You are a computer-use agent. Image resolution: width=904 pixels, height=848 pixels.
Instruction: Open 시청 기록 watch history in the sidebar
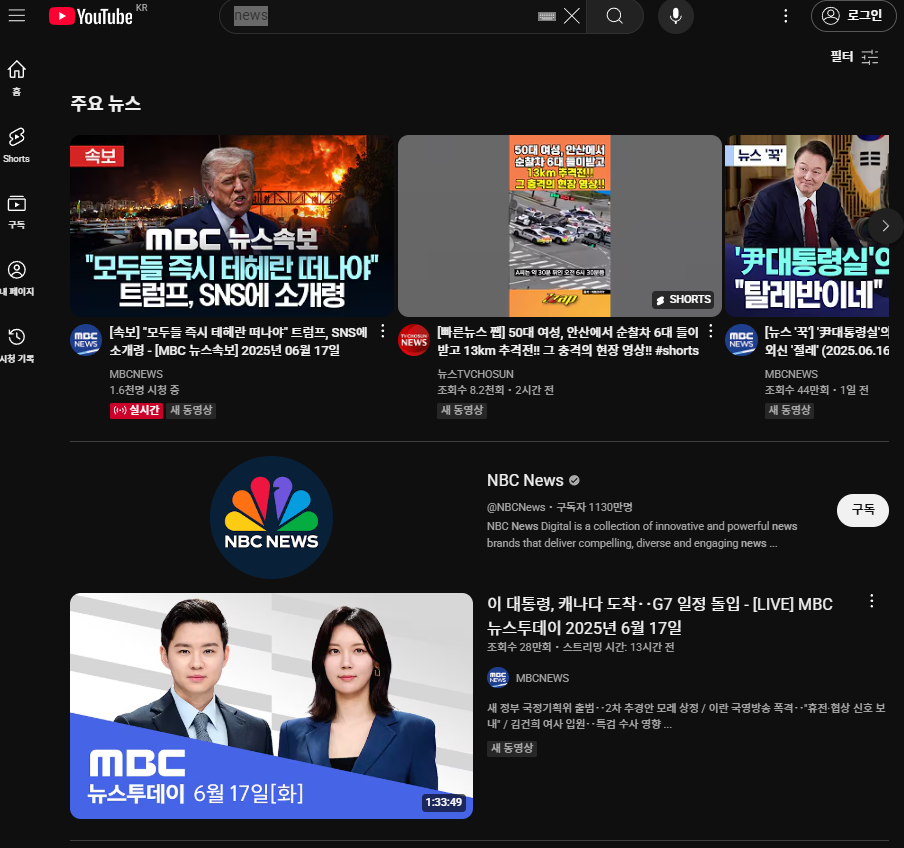[x=17, y=345]
